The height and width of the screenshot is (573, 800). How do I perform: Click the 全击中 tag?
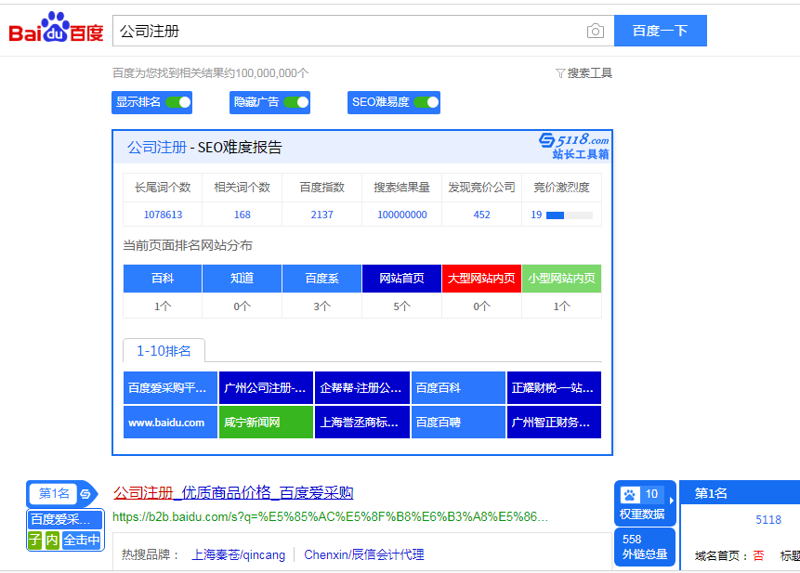[82, 540]
